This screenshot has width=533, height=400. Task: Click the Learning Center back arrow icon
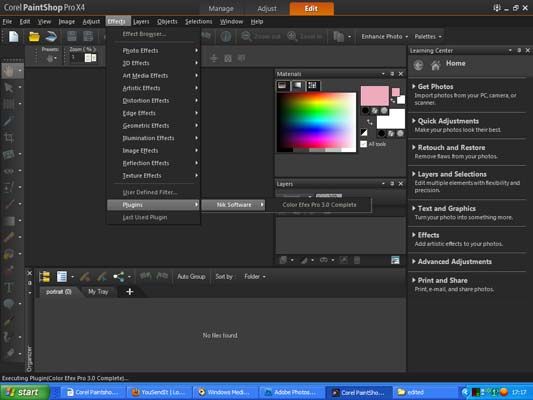pos(418,65)
